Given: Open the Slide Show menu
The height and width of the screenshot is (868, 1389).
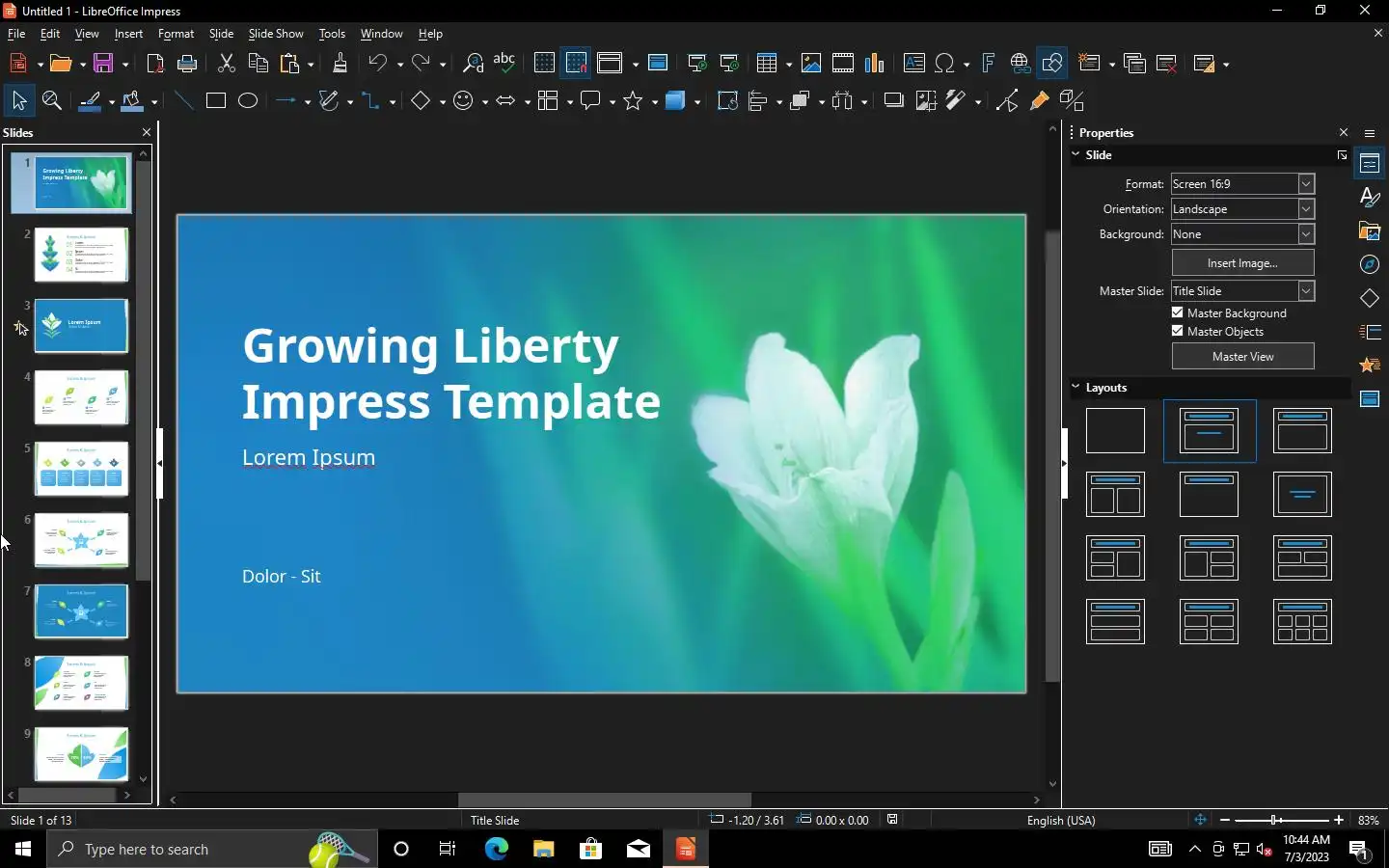Looking at the screenshot, I should (276, 34).
